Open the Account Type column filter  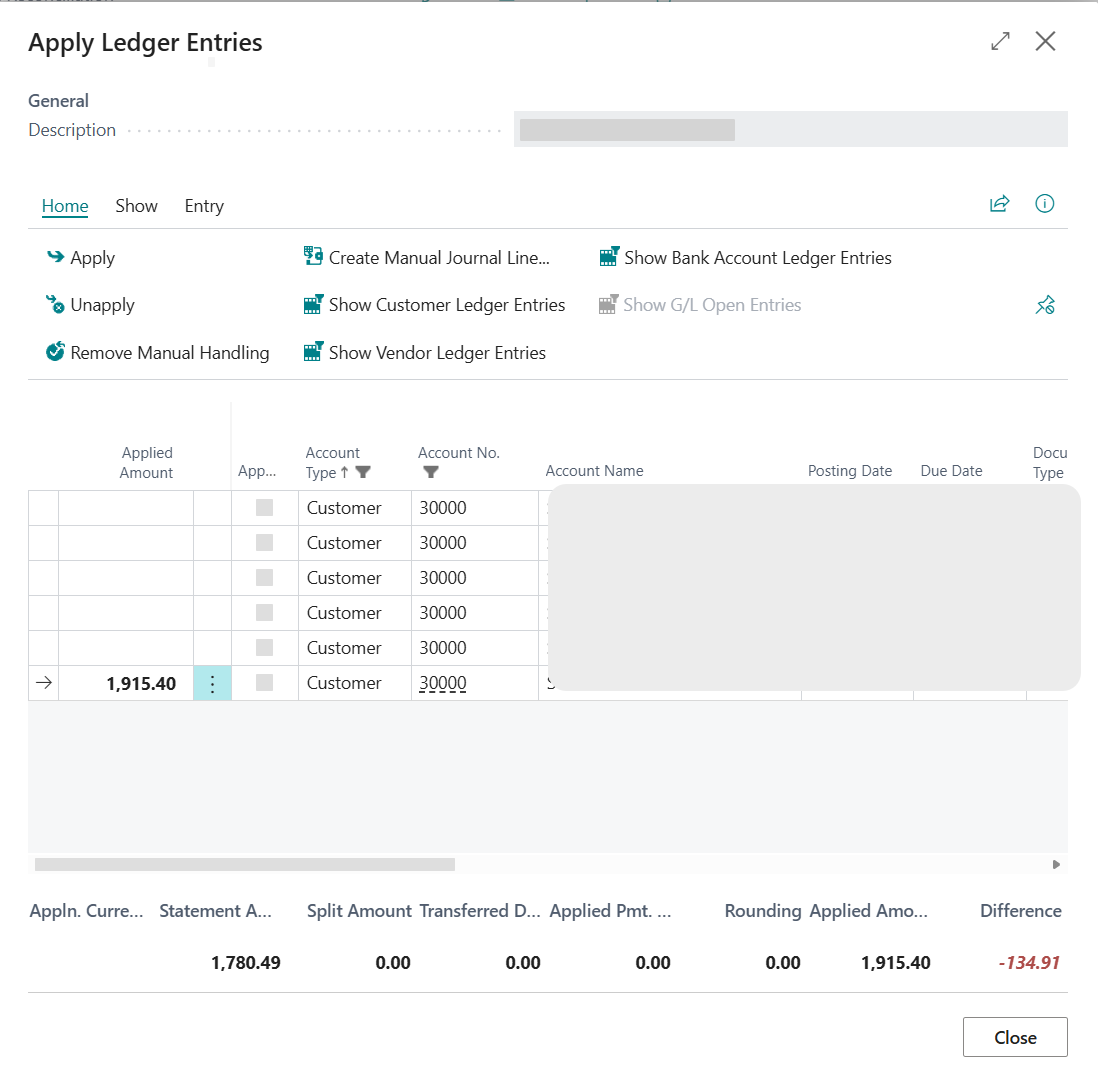(x=366, y=471)
